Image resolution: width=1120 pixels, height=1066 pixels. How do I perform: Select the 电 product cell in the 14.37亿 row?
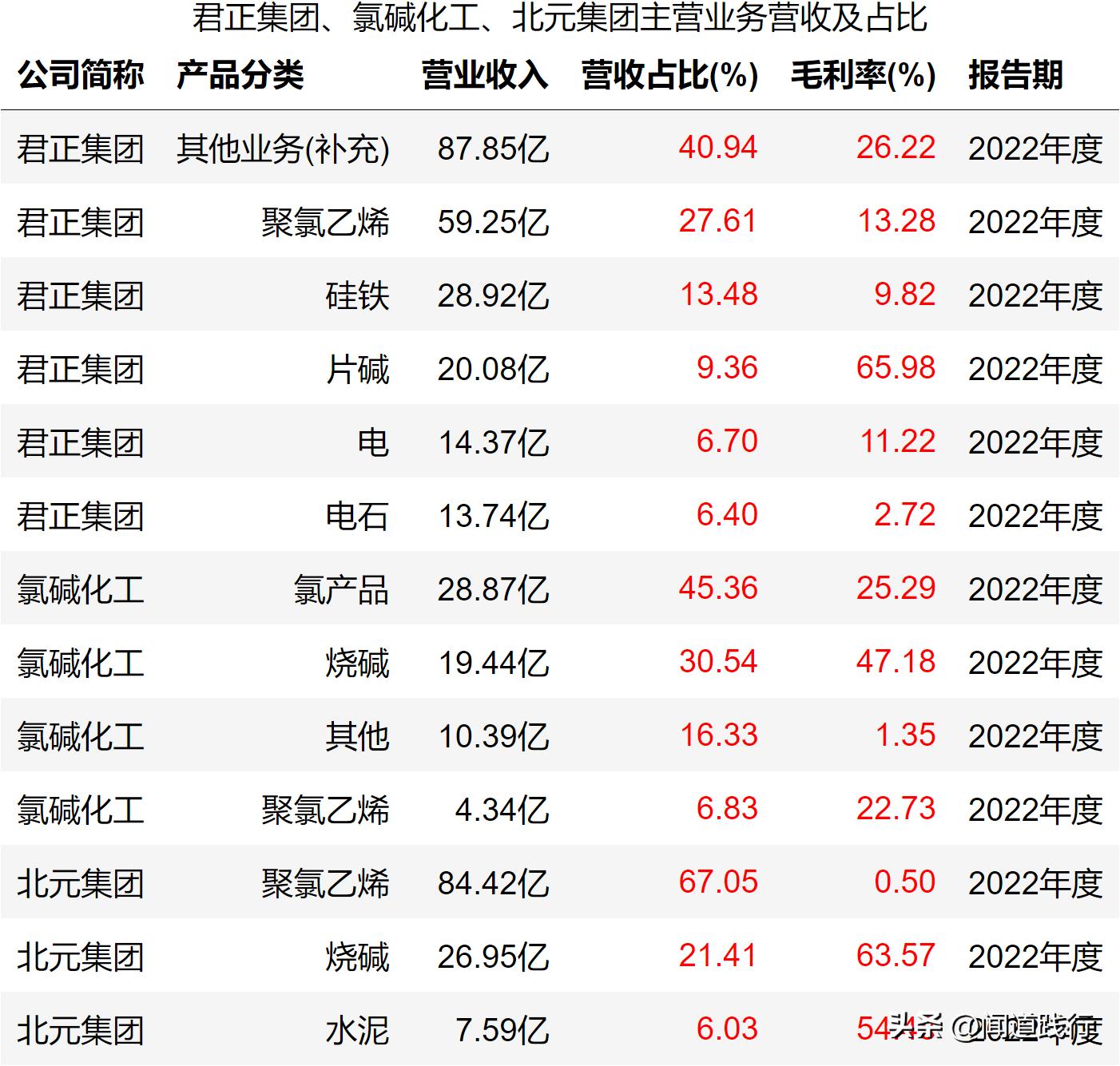tap(374, 442)
